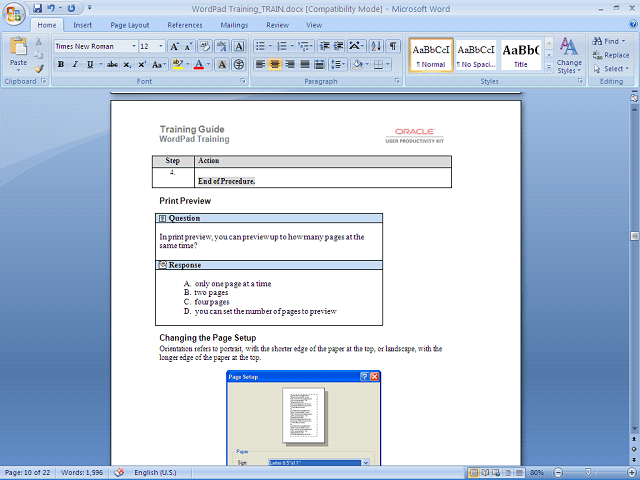This screenshot has height=480, width=640.
Task: Expand Numbering list options arrow
Action: pos(291,46)
